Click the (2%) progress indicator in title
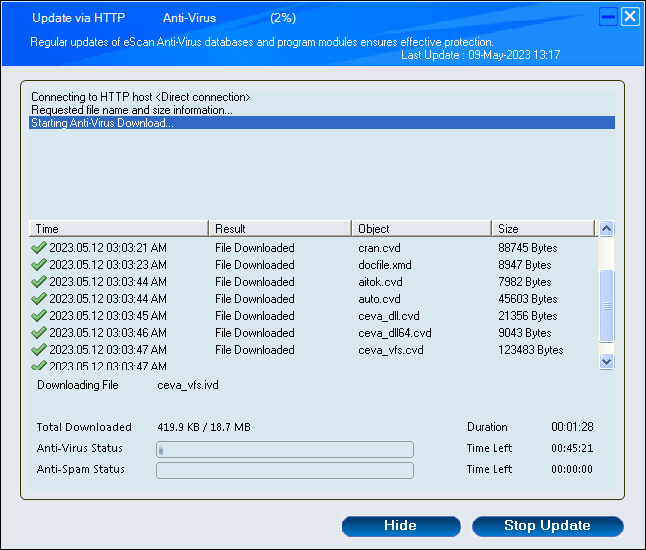This screenshot has height=550, width=646. tap(283, 18)
